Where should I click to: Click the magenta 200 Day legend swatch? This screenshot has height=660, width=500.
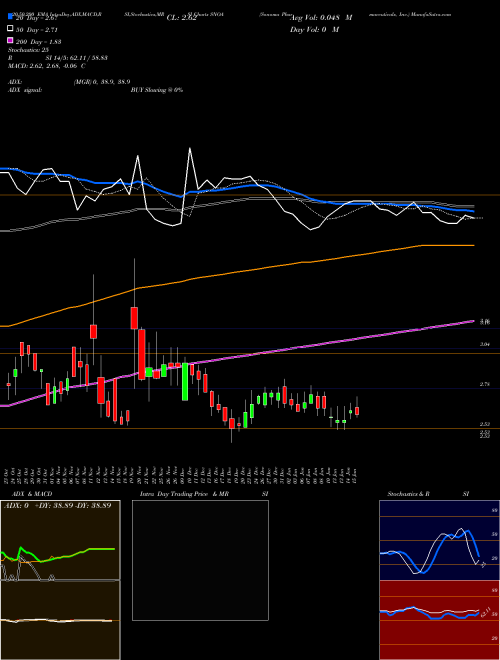(x=10, y=41)
